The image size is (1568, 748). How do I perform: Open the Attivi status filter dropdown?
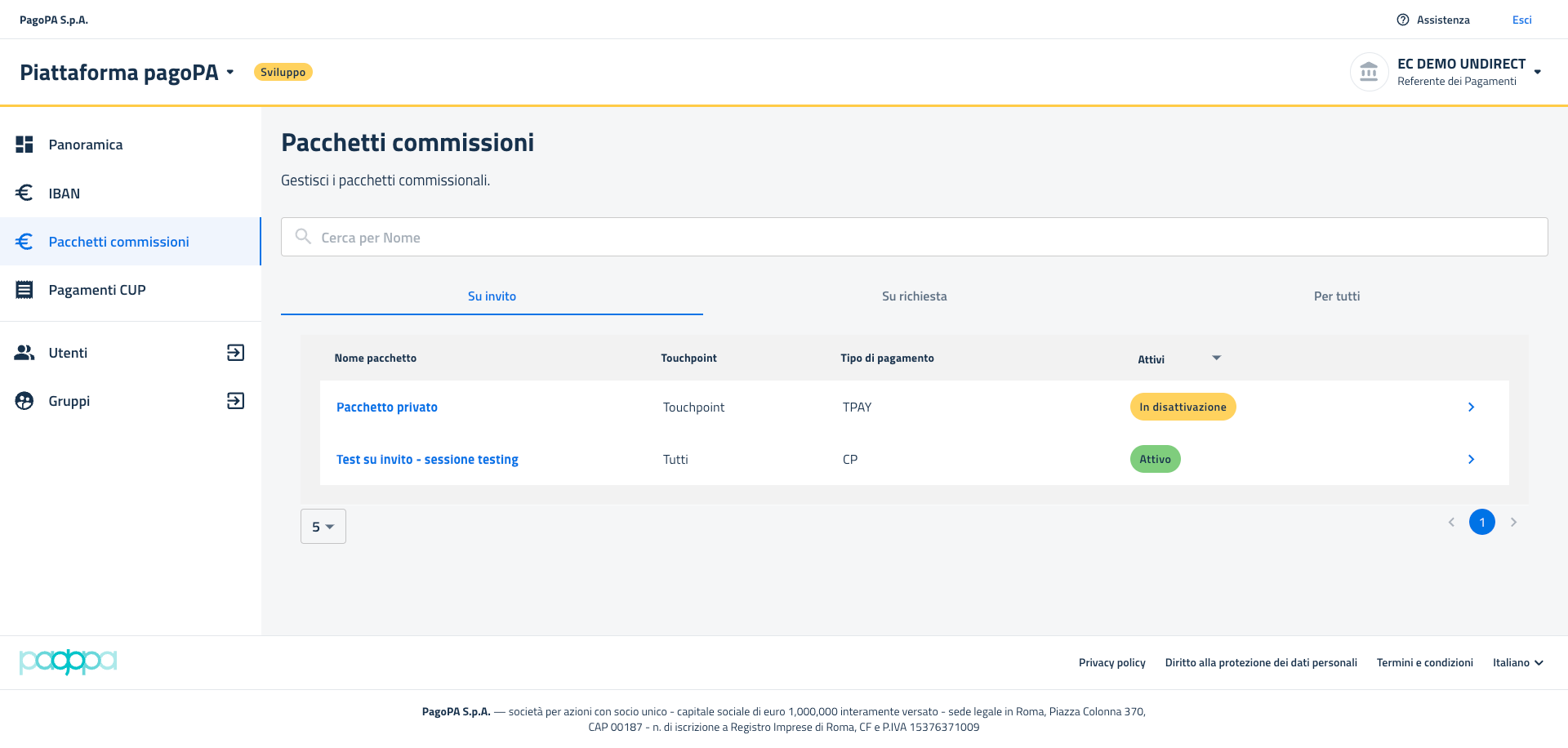1216,358
